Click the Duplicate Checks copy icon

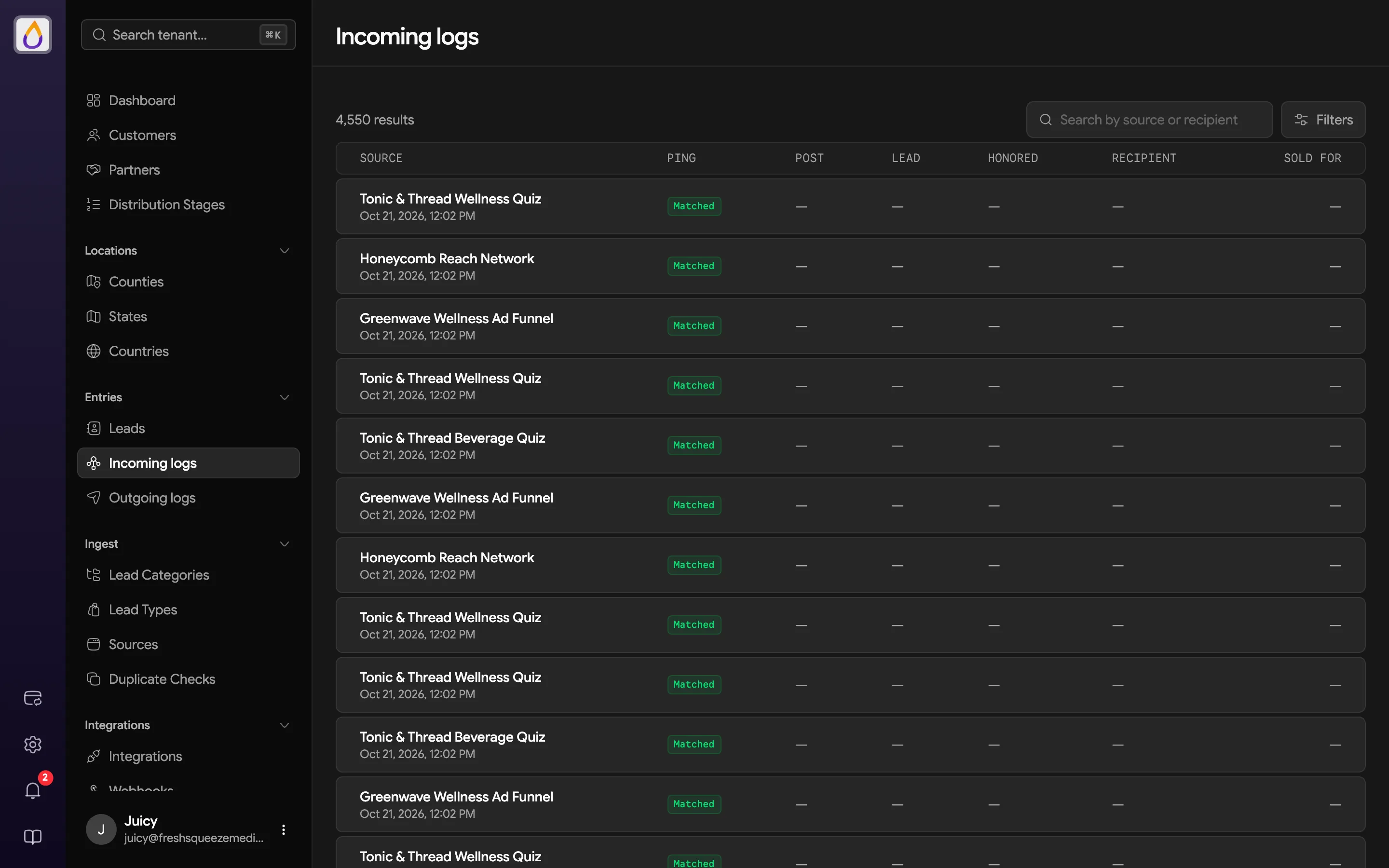94,679
